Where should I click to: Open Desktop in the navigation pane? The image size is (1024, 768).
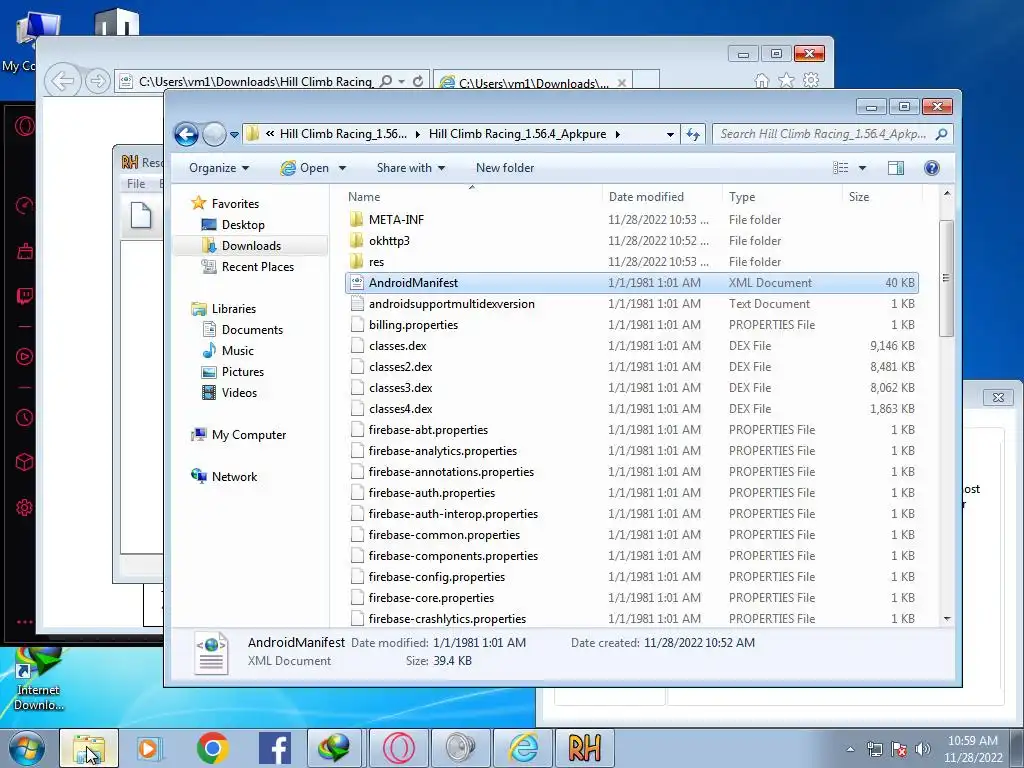[x=243, y=225]
